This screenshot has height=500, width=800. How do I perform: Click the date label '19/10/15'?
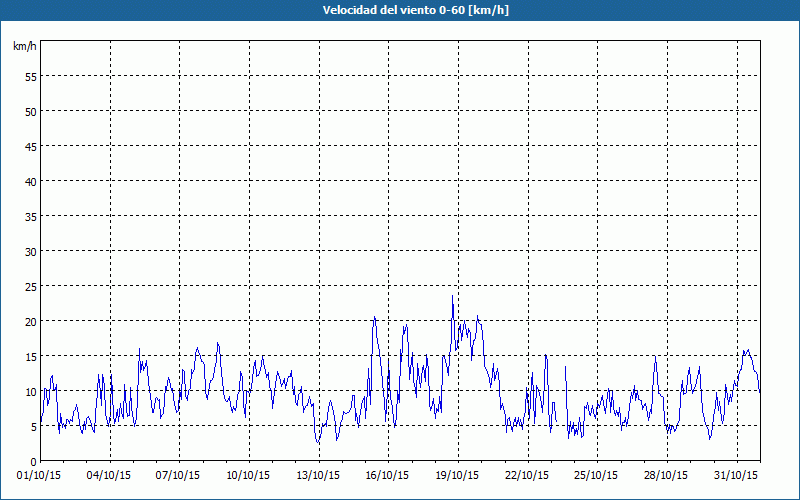coord(457,476)
